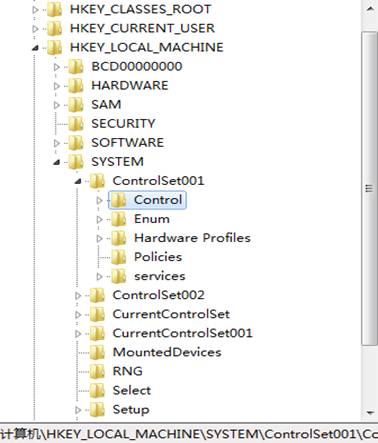Click the vertical scrollbar thumb
Screen dimensions: 378x443
pos(369,189)
